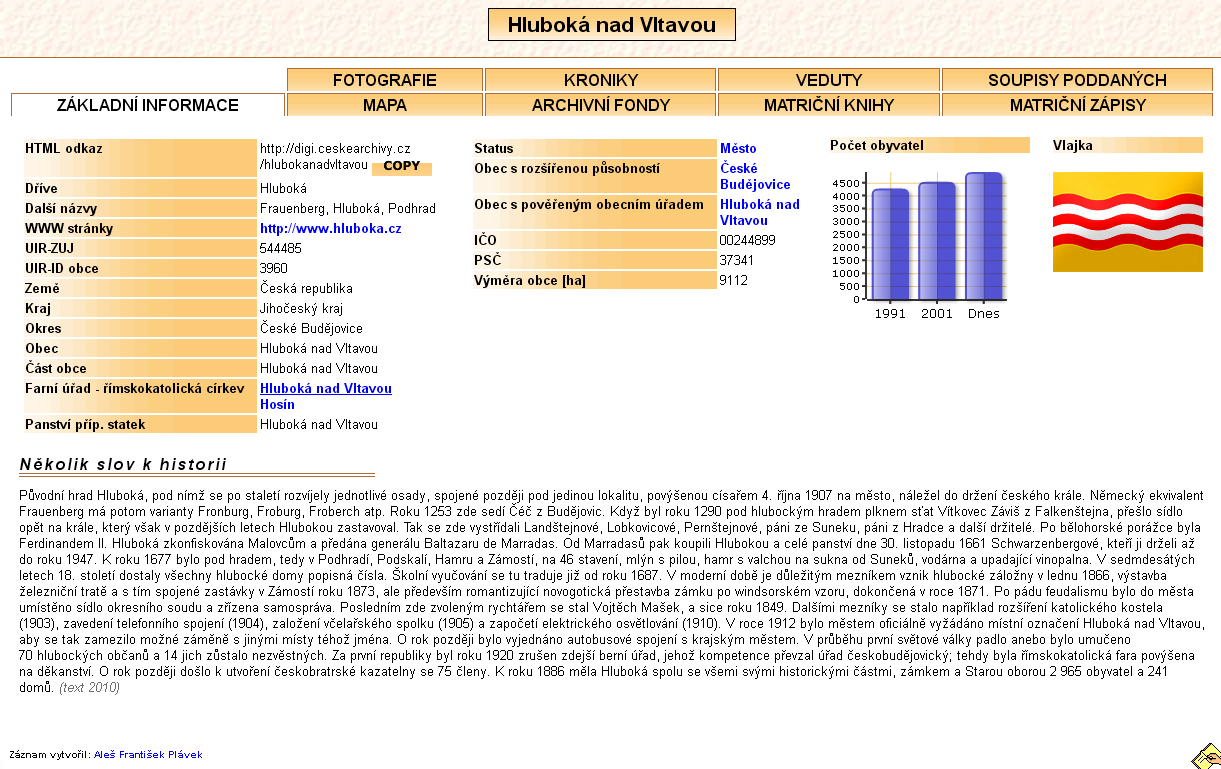Screen dimensions: 1221x769
Task: Open the http://www.hluboka.cz website link
Action: click(x=331, y=229)
